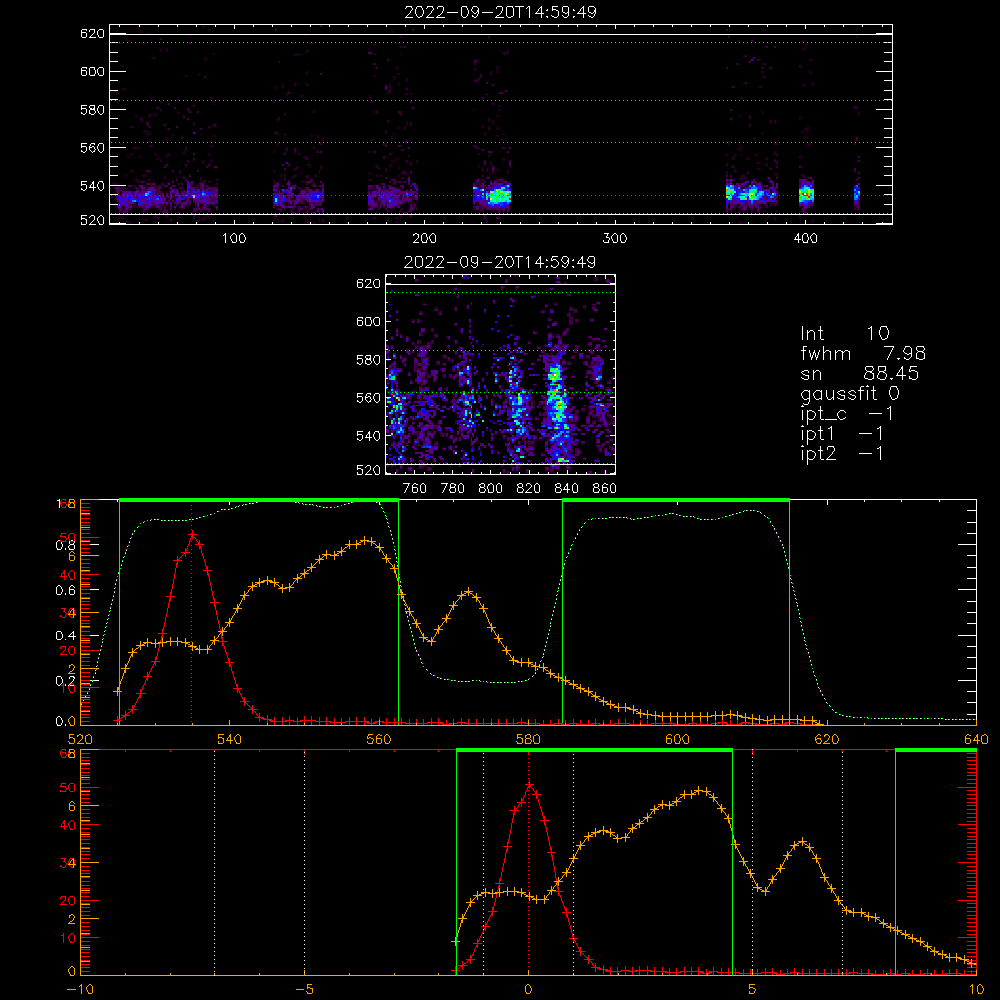The width and height of the screenshot is (1000, 1000).
Task: Select the 'Int 10' readout text
Action: pos(845,333)
